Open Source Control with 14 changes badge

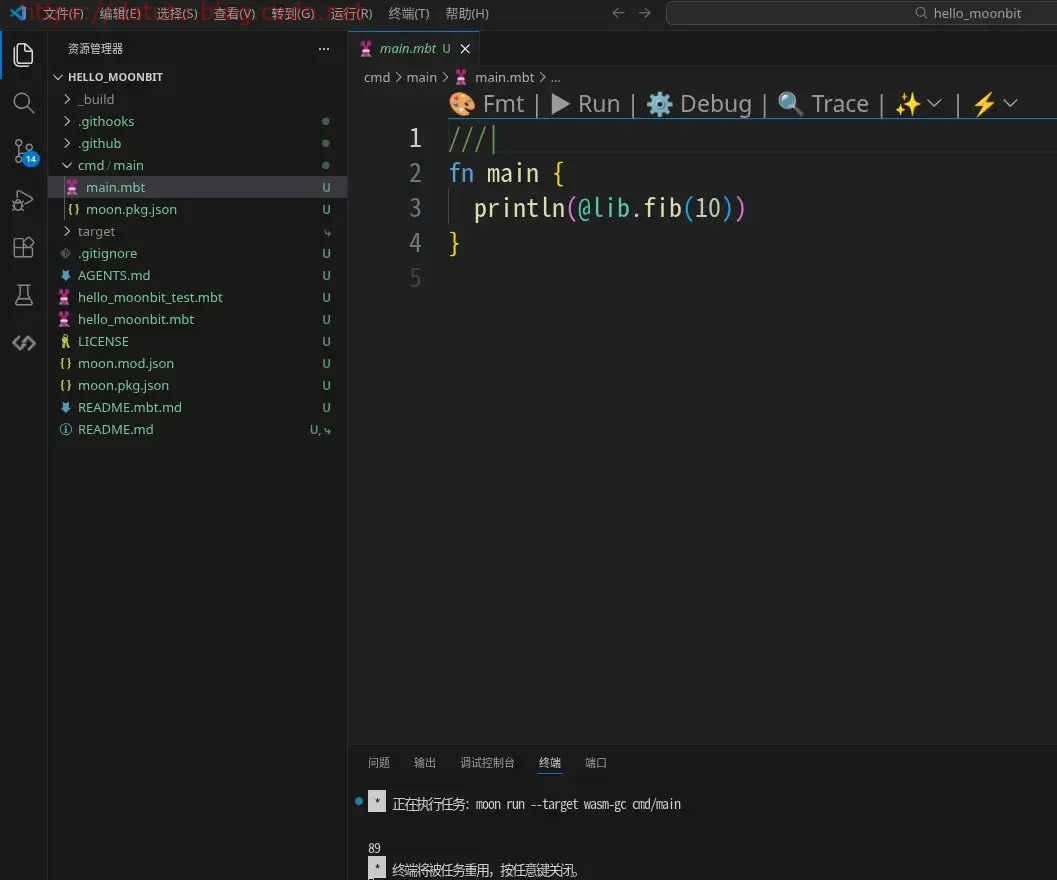coord(23,152)
